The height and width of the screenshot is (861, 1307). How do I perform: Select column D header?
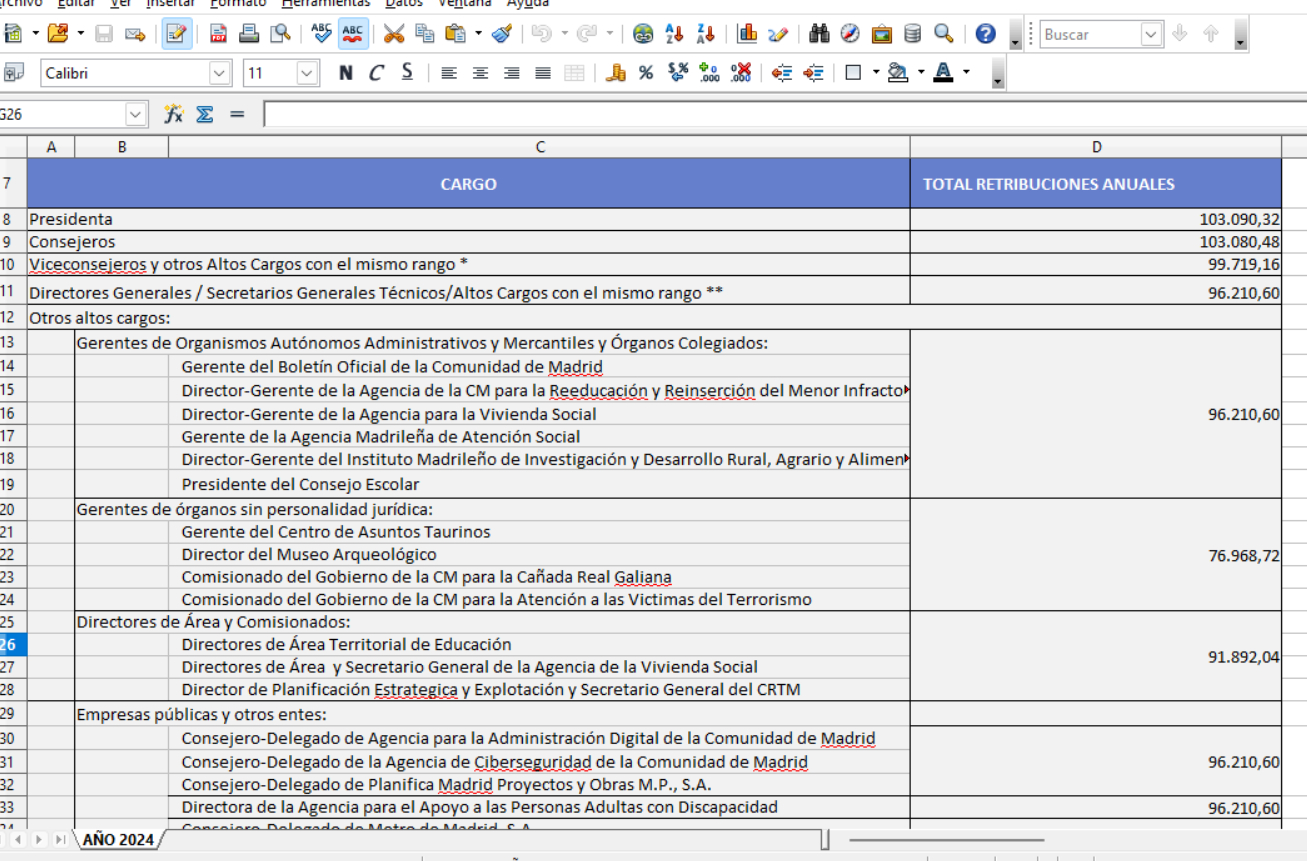point(1096,147)
